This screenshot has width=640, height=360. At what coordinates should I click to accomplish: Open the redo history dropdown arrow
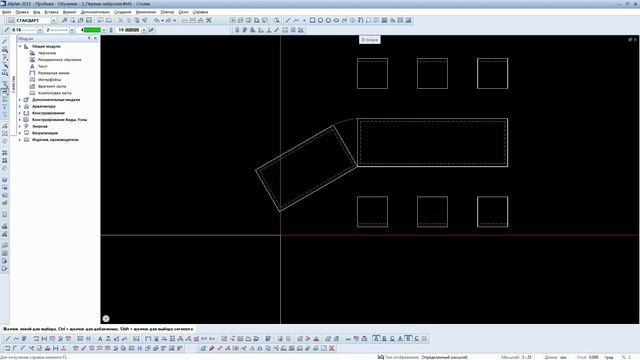click(174, 20)
